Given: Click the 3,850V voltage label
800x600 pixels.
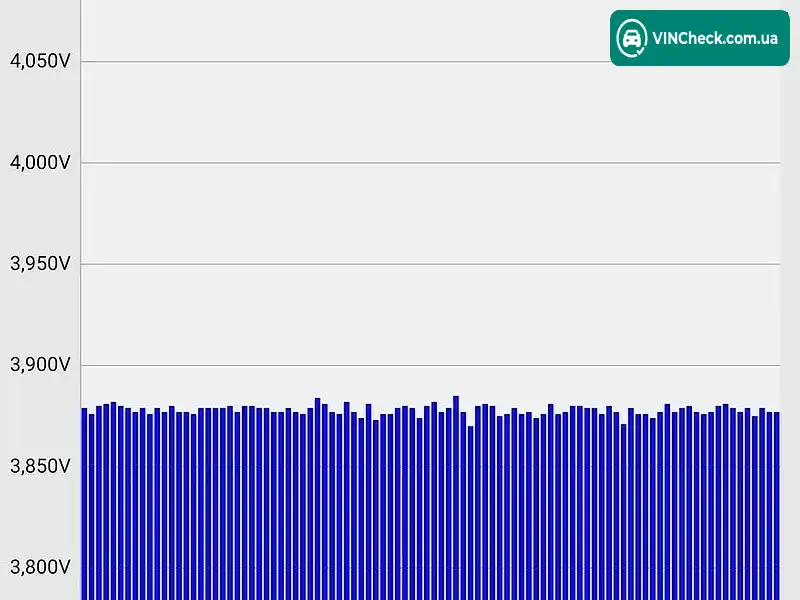Looking at the screenshot, I should (40, 466).
